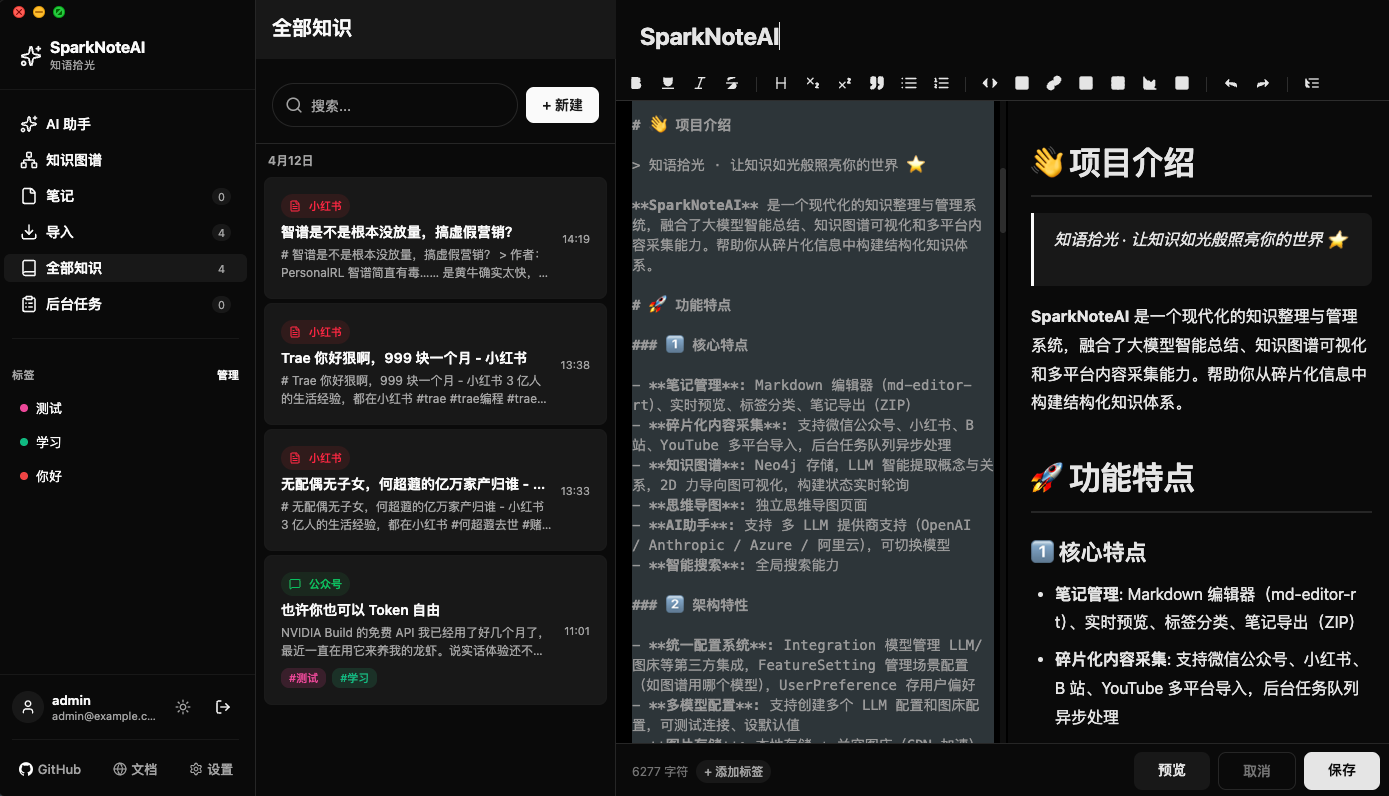This screenshot has width=1389, height=796.
Task: Click the undo icon in the editor toolbar
Action: tap(1231, 83)
